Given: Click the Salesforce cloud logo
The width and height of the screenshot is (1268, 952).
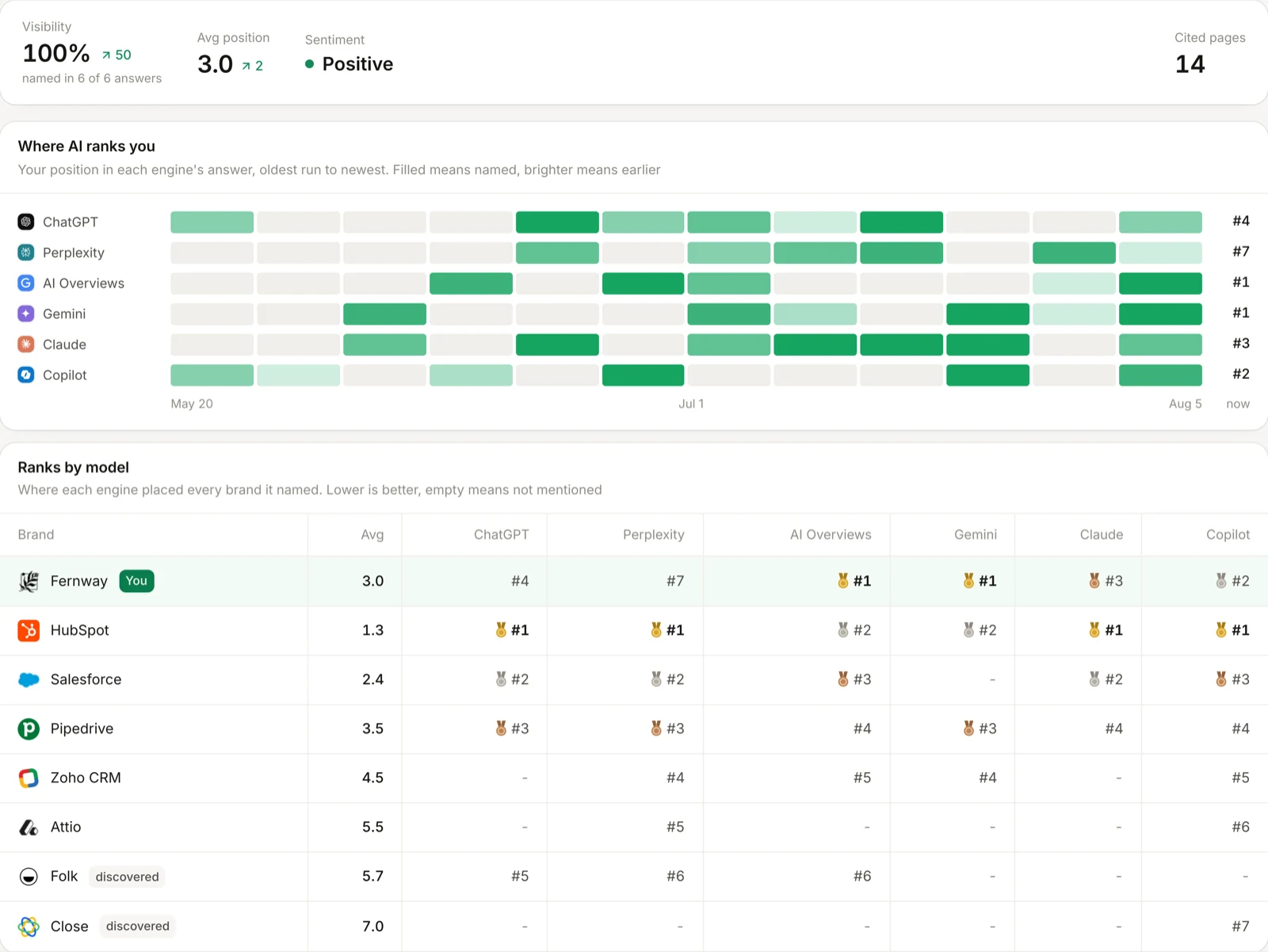Looking at the screenshot, I should [x=29, y=679].
